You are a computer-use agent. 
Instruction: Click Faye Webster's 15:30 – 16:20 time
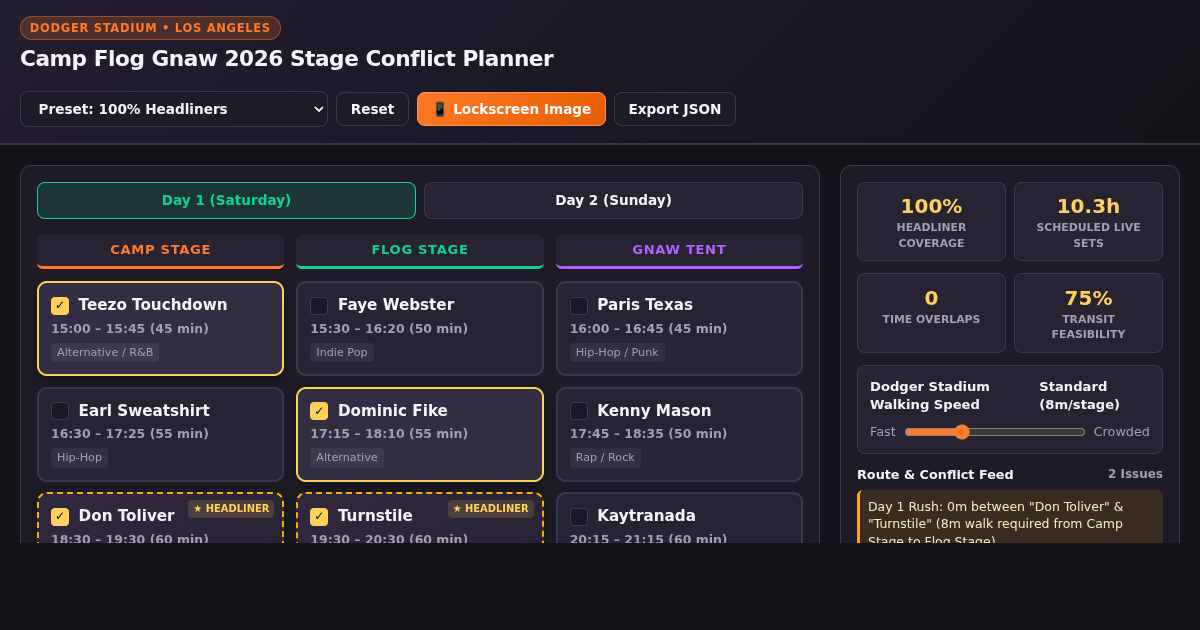click(389, 329)
